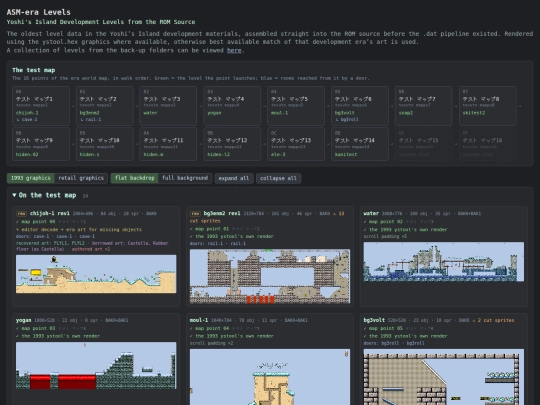The height and width of the screenshot is (405, 540).
Task: Click the 'yogan' card title
Action: 23,320
